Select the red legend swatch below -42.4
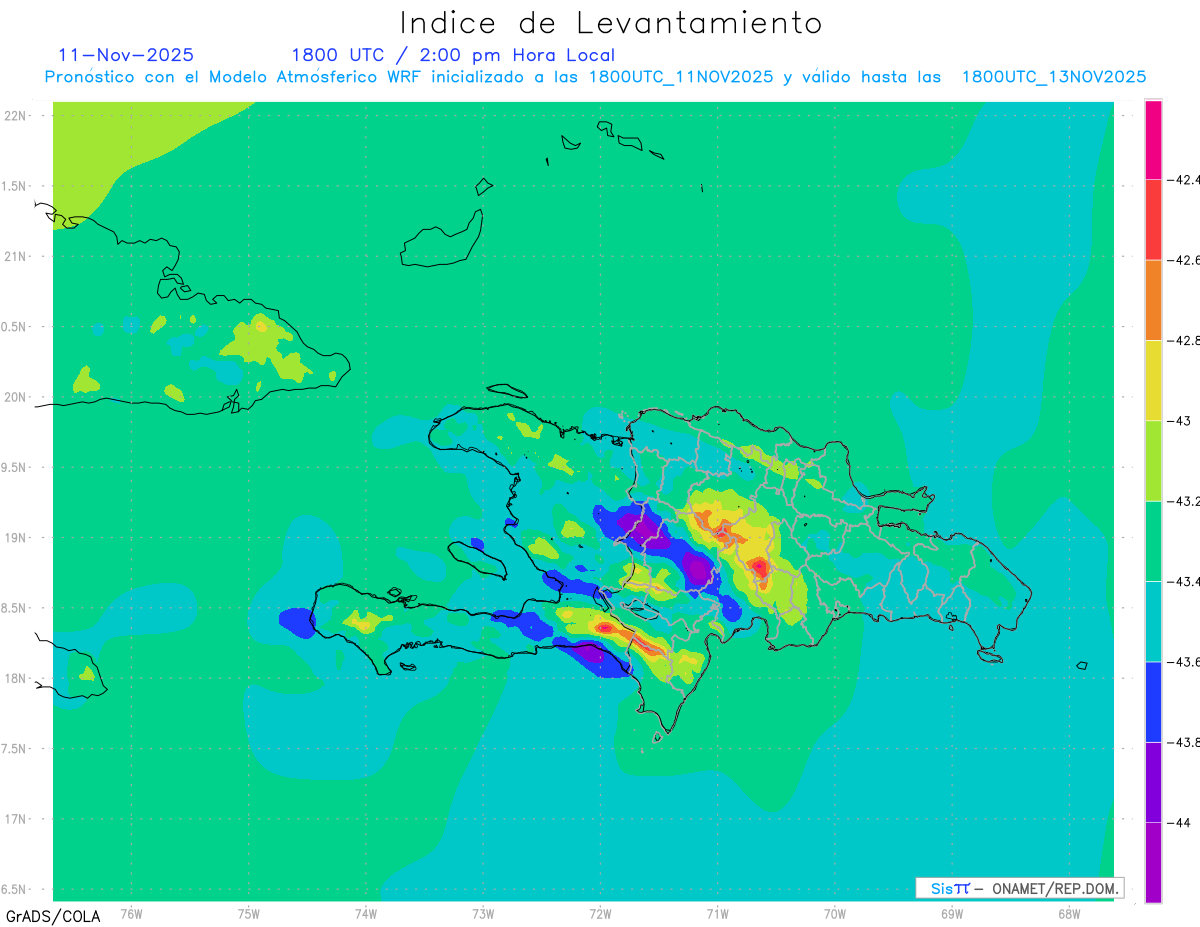The image size is (1200, 927). coord(1153,220)
